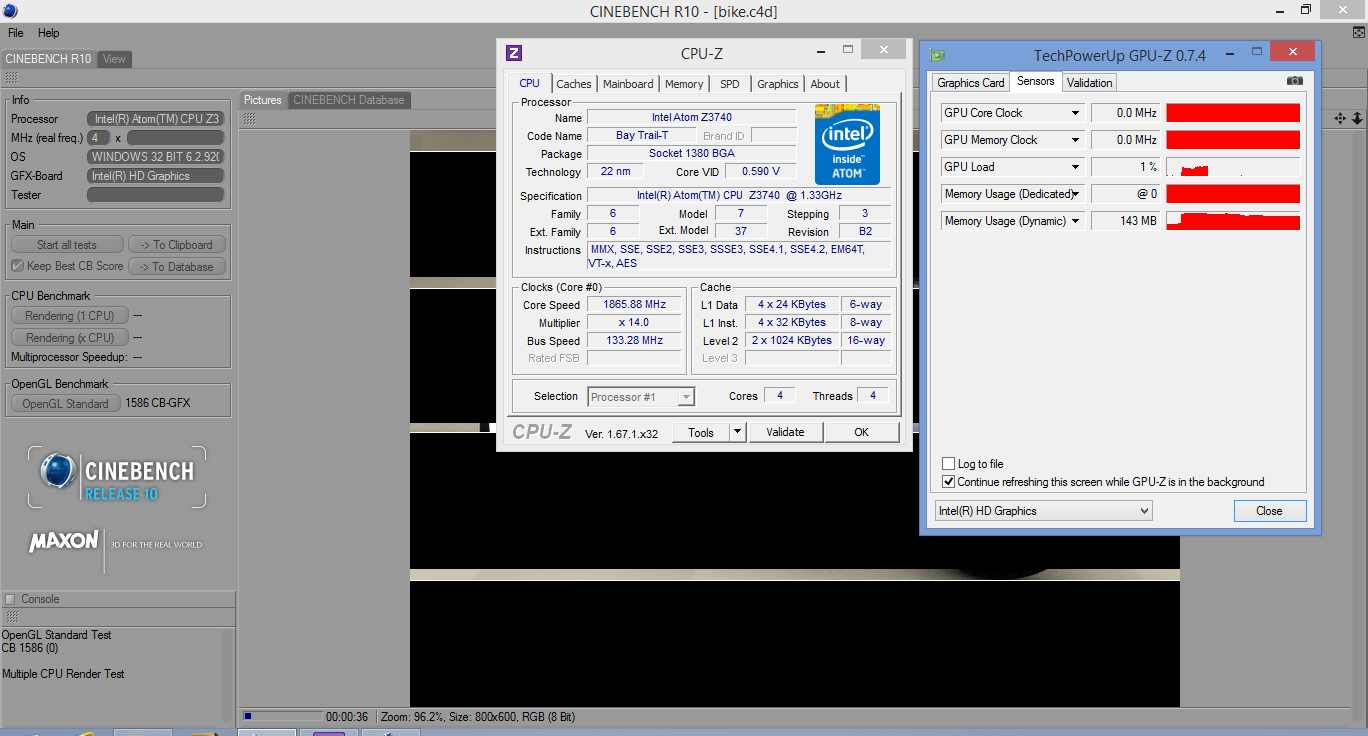1368x736 pixels.
Task: Click the To Clipboard button
Action: (177, 245)
